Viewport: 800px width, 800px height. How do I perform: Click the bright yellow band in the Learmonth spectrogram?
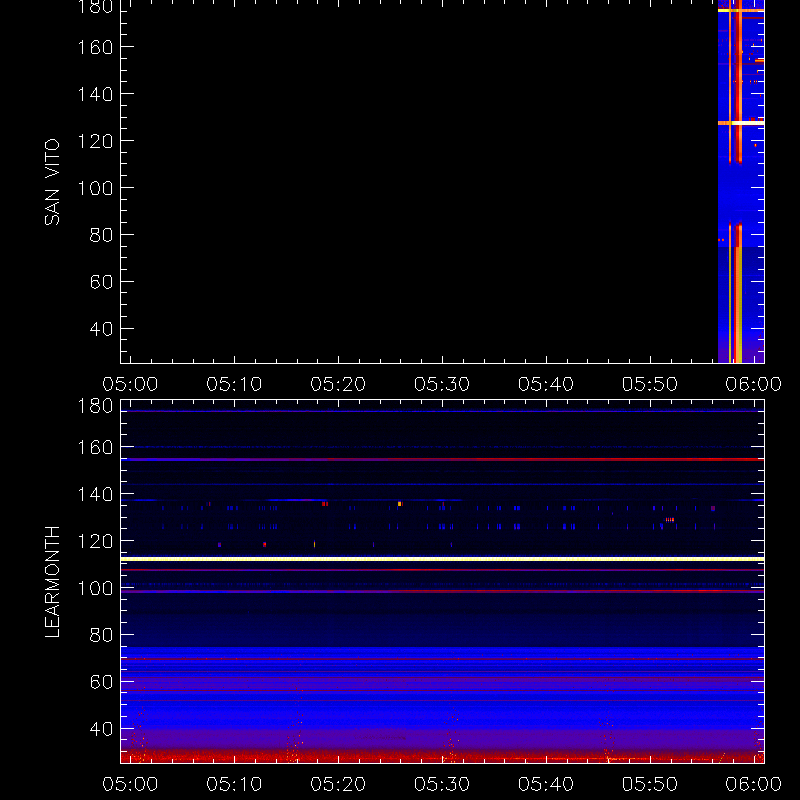[x=442, y=559]
